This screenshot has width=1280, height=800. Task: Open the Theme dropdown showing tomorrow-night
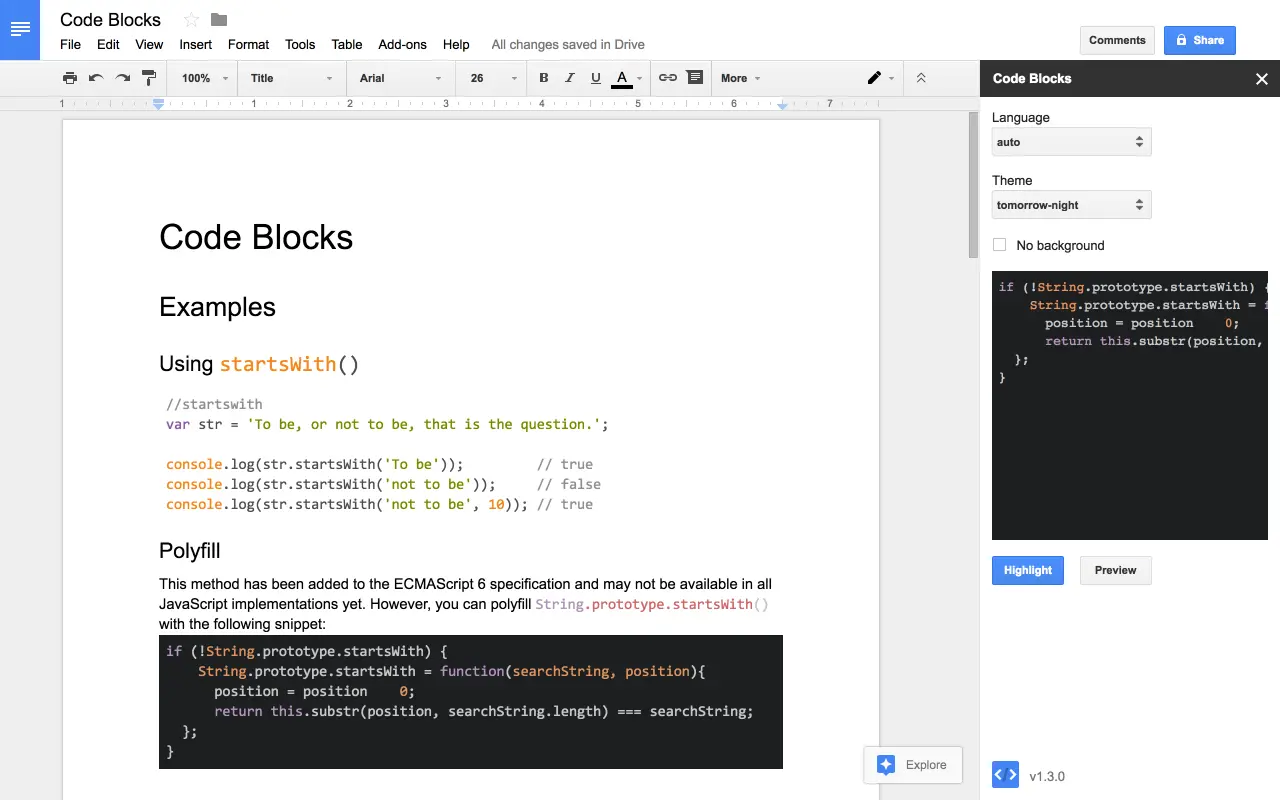(x=1071, y=204)
